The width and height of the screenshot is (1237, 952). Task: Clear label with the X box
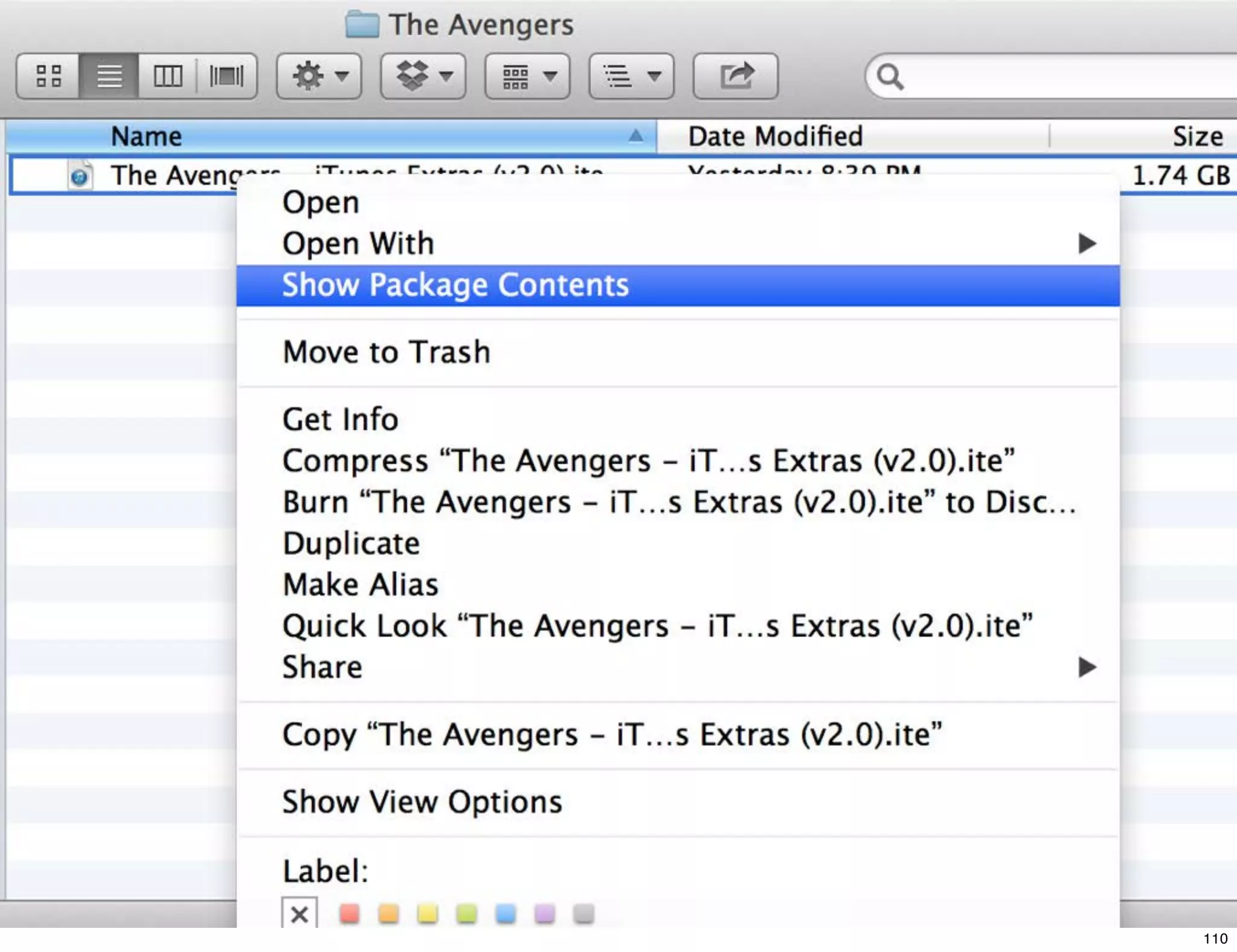tap(299, 914)
